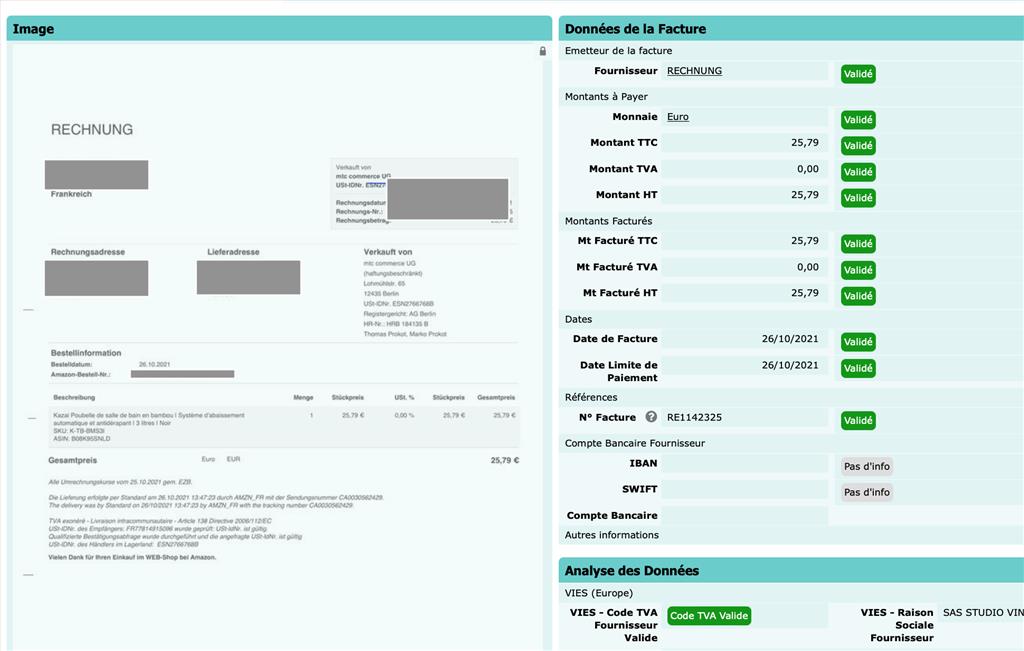Click Validé next to Date de Facture

click(x=857, y=342)
